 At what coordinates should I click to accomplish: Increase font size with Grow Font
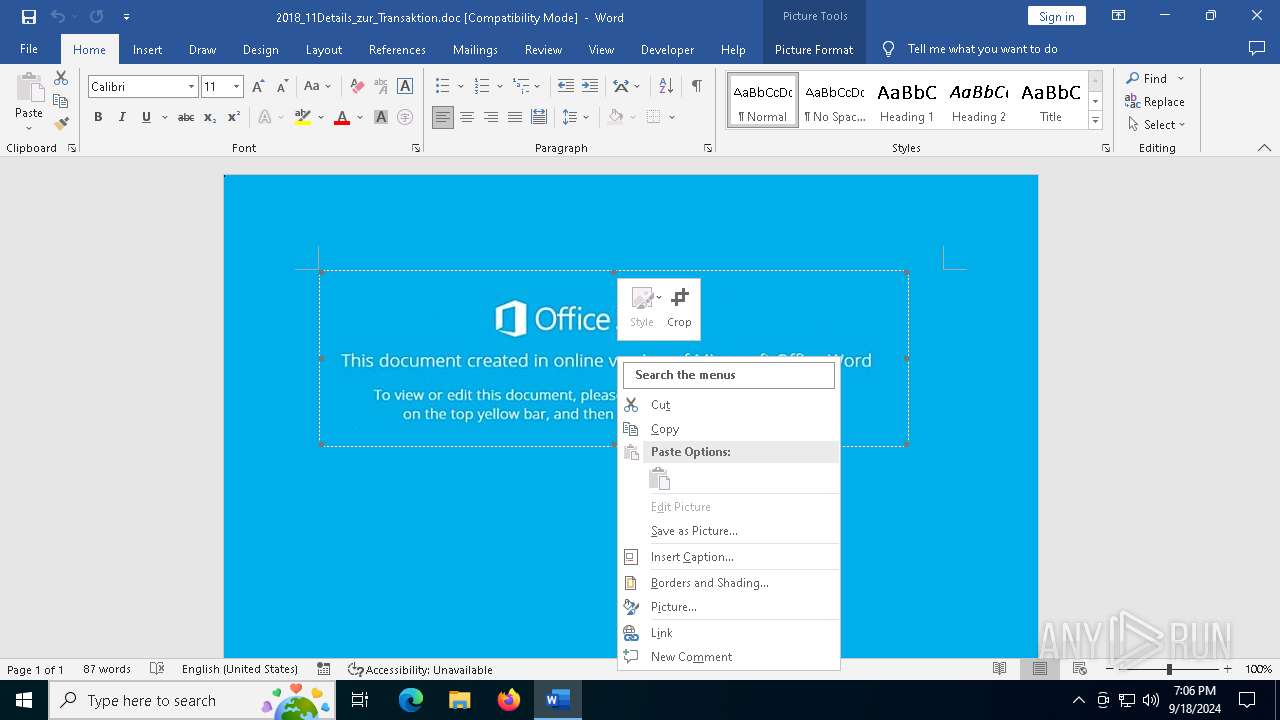click(259, 86)
